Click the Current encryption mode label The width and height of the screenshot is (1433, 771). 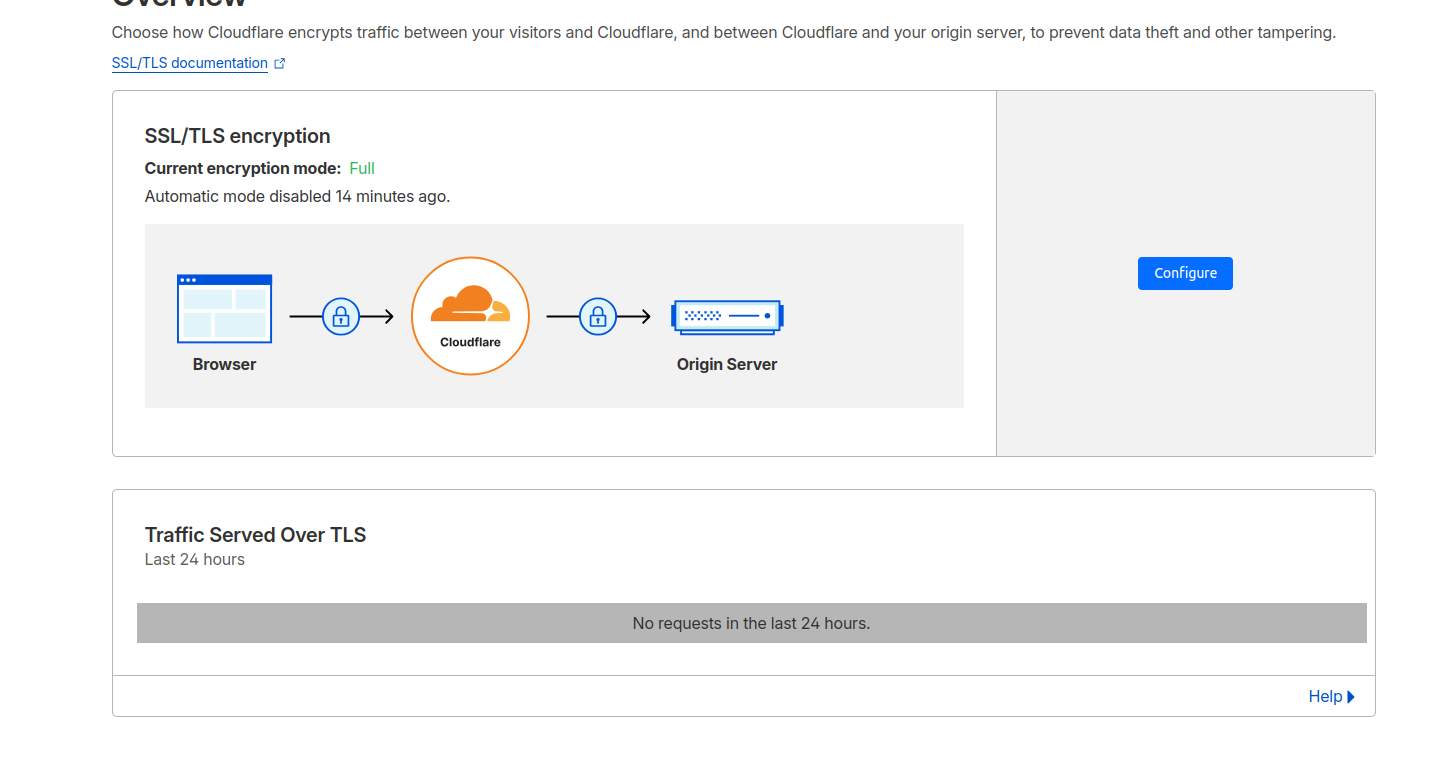pos(240,168)
